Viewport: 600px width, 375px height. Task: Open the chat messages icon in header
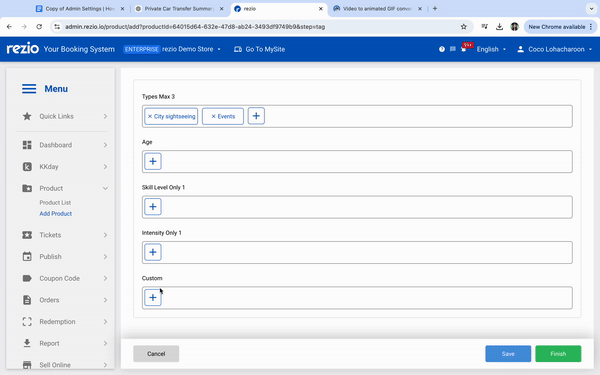[453, 49]
